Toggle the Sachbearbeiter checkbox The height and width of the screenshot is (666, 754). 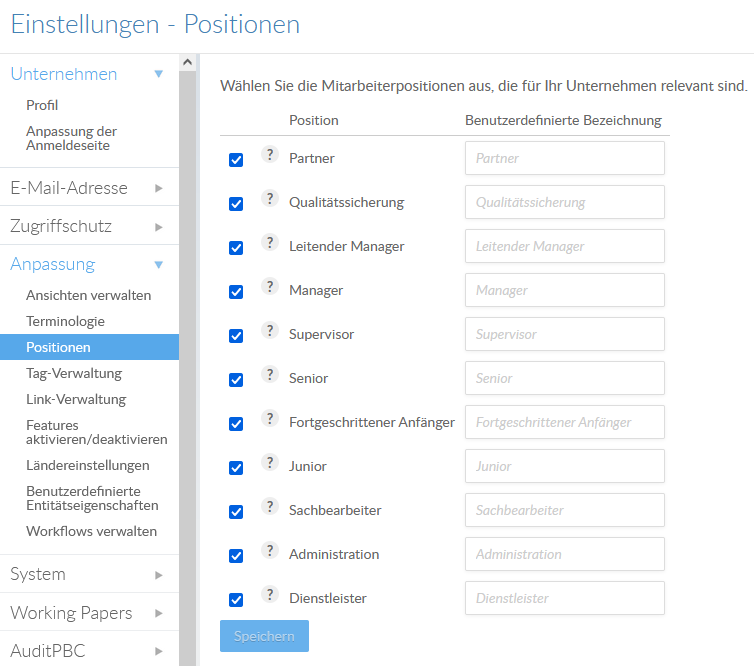click(x=236, y=512)
